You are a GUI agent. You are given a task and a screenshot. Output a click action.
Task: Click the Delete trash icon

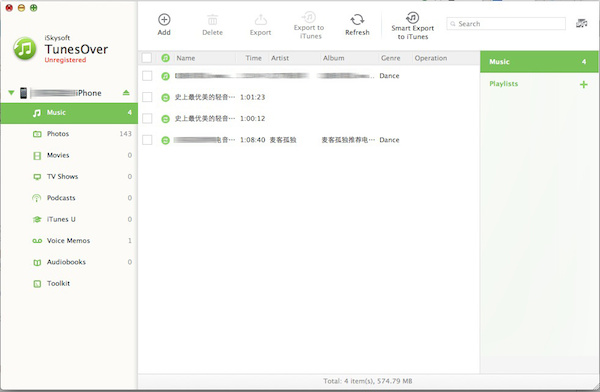(x=212, y=20)
